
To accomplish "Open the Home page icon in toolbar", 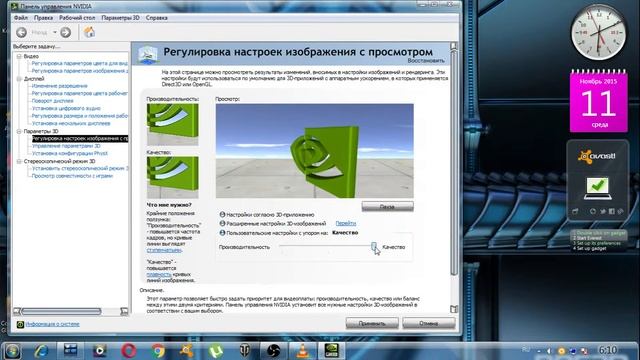I will coord(89,32).
